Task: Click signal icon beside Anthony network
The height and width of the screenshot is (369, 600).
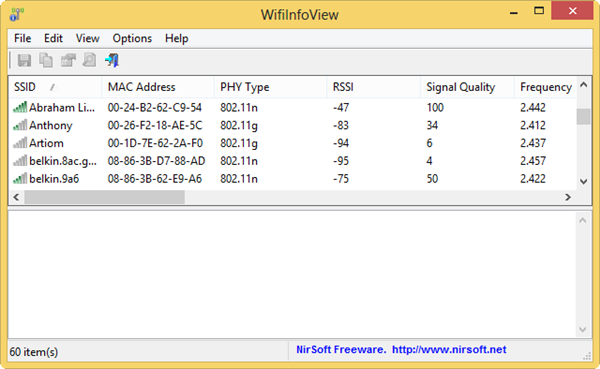Action: [x=20, y=125]
